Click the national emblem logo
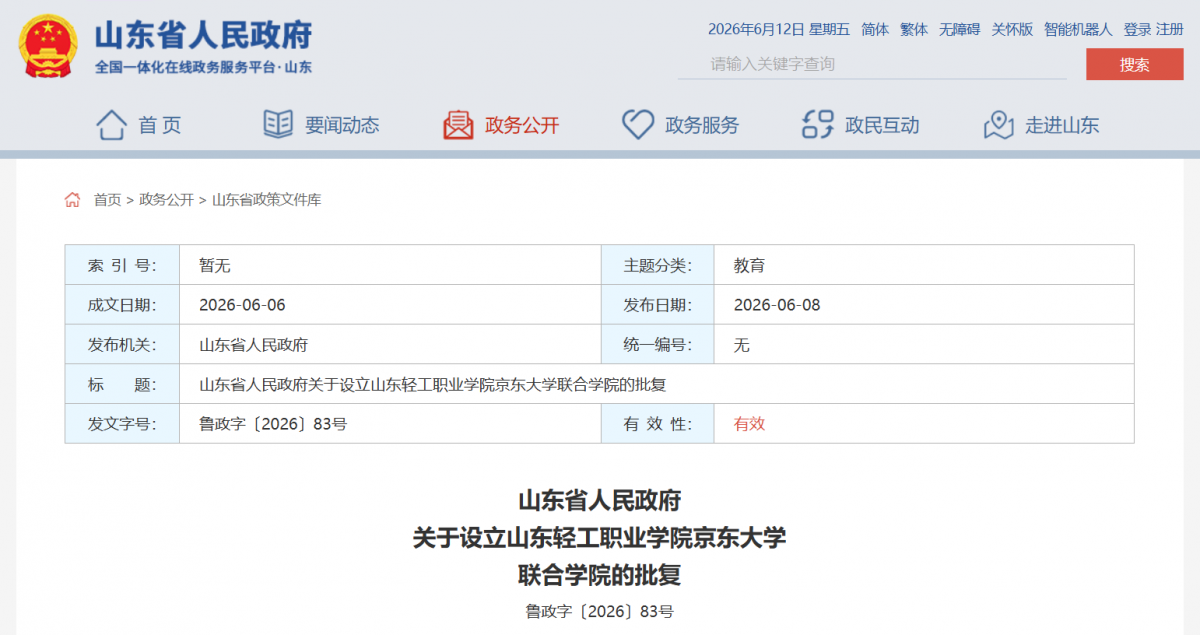This screenshot has width=1200, height=635. point(49,46)
